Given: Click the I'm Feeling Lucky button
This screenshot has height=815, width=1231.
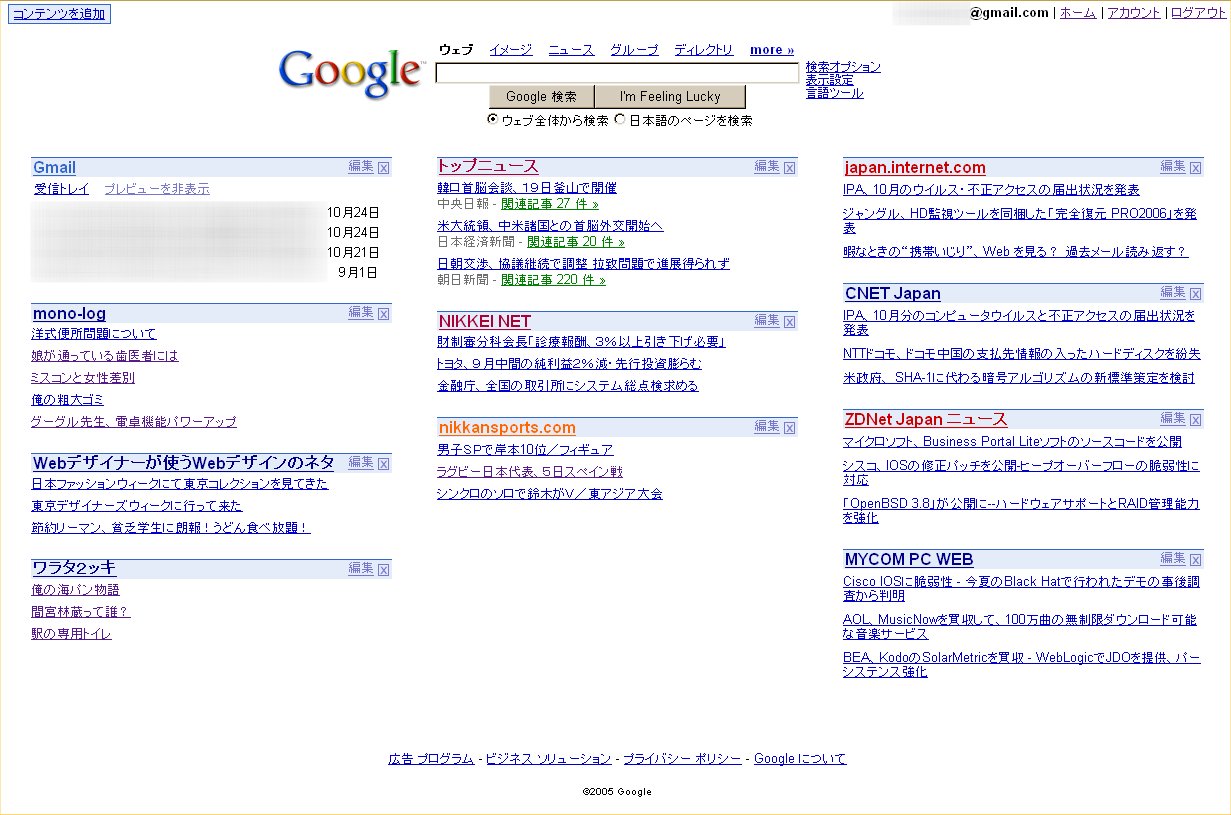Looking at the screenshot, I should (670, 97).
